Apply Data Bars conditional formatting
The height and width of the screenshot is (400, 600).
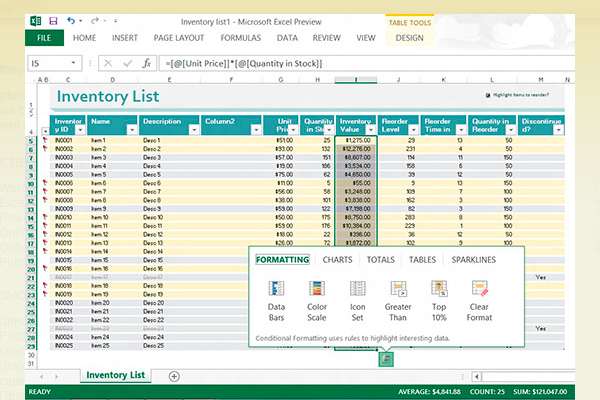277,290
